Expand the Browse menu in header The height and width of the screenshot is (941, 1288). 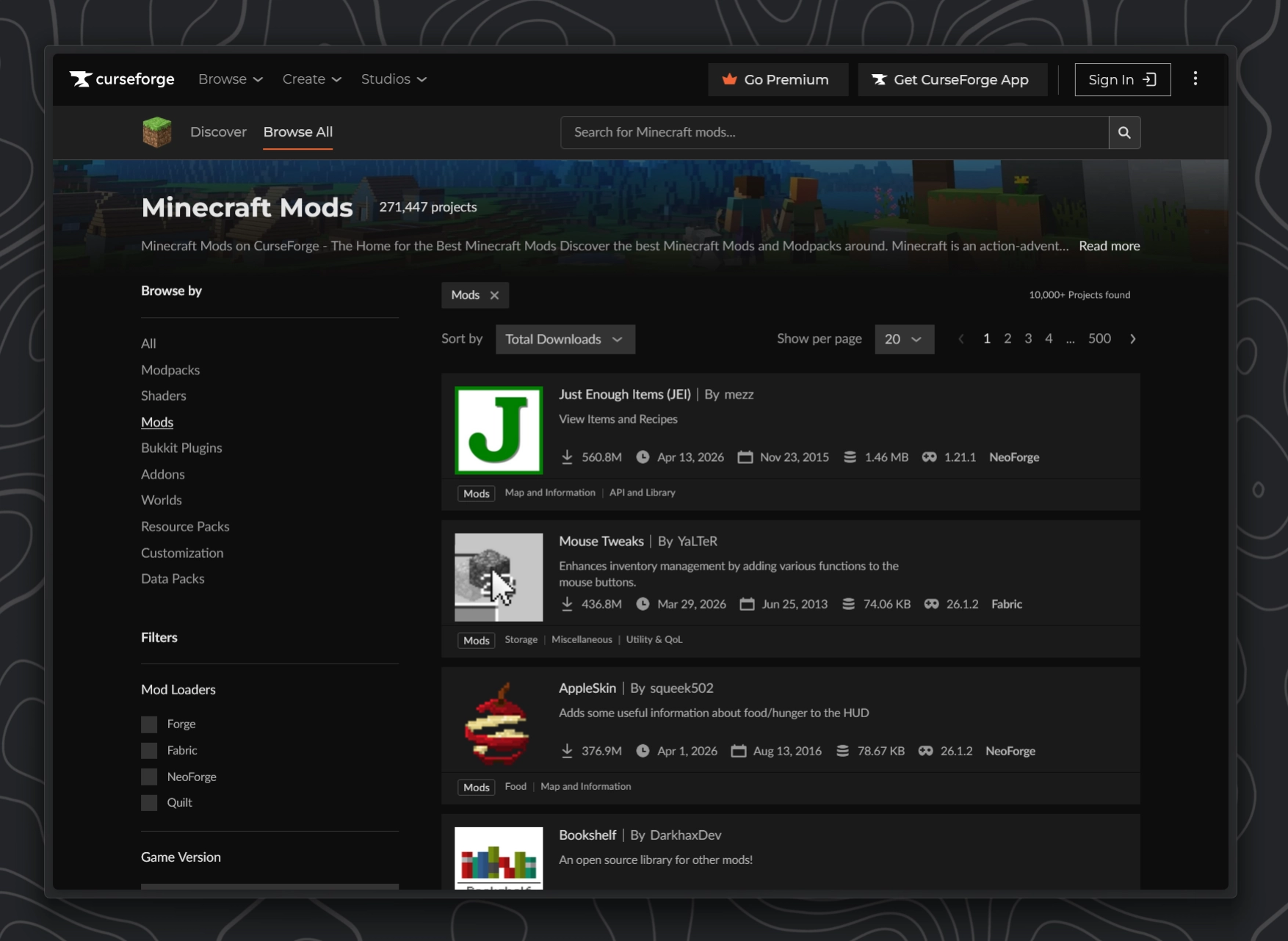pyautogui.click(x=230, y=79)
